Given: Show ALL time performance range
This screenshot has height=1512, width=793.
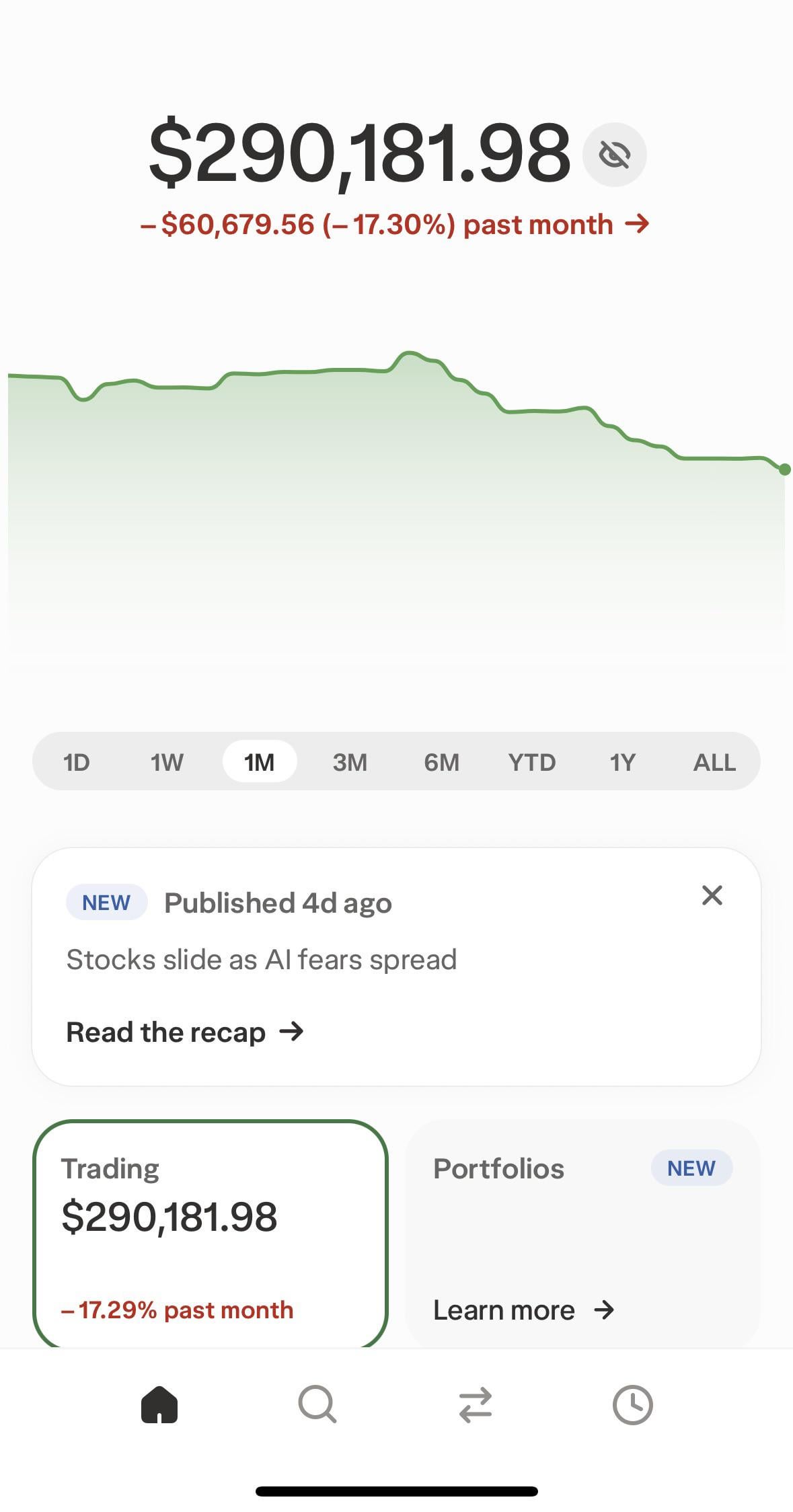Looking at the screenshot, I should tap(714, 762).
